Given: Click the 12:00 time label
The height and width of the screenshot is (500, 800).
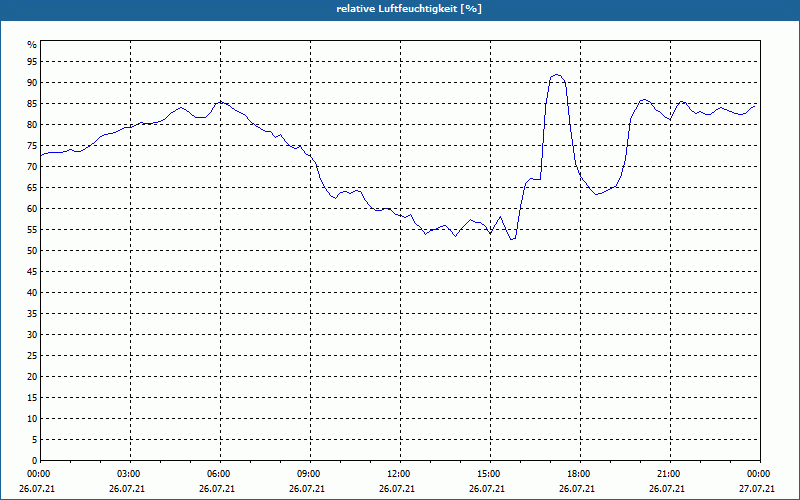Looking at the screenshot, I should pos(398,474).
